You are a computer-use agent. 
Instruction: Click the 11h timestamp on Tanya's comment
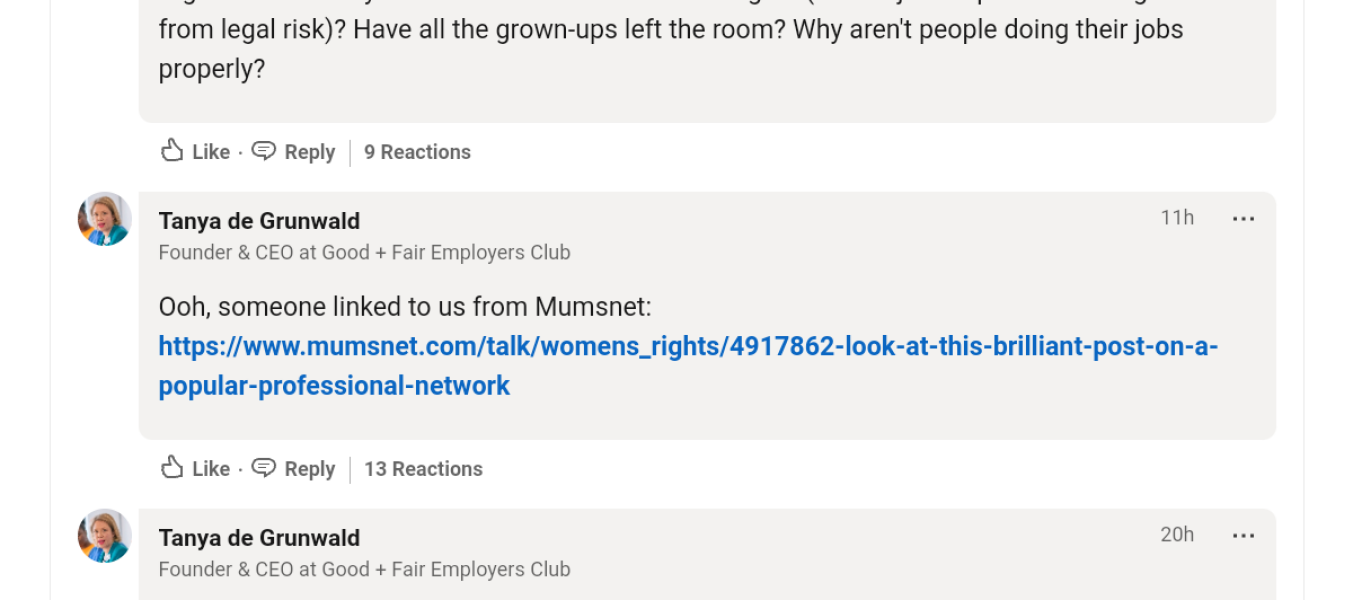(1177, 217)
